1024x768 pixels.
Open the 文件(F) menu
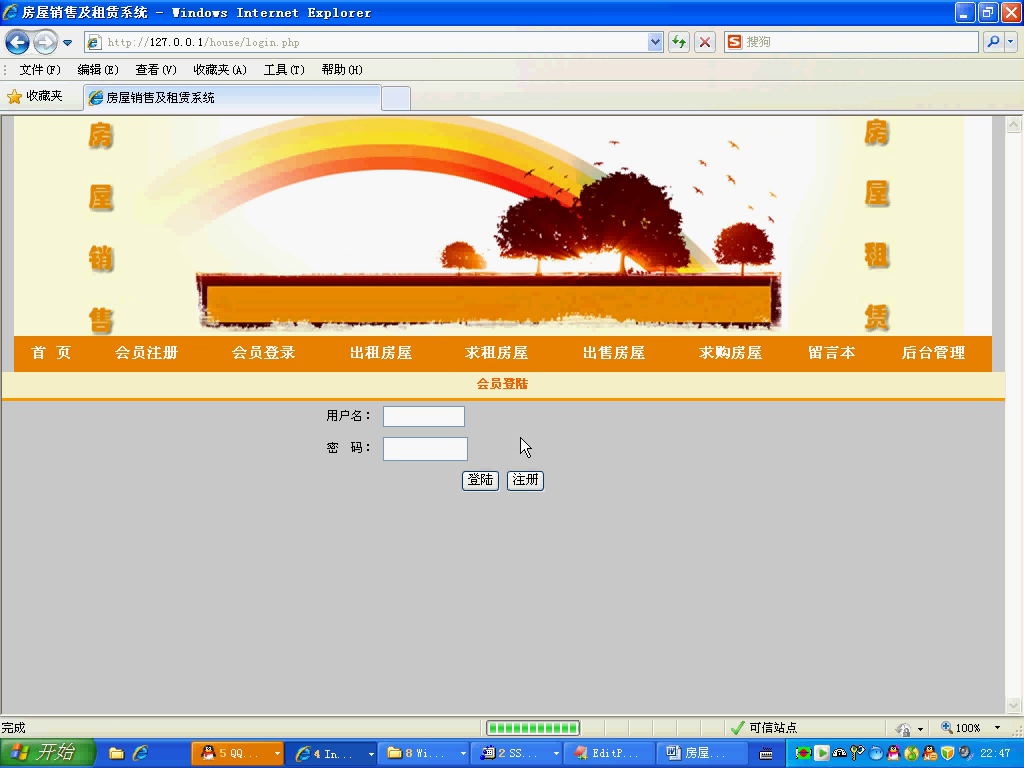pyautogui.click(x=40, y=70)
